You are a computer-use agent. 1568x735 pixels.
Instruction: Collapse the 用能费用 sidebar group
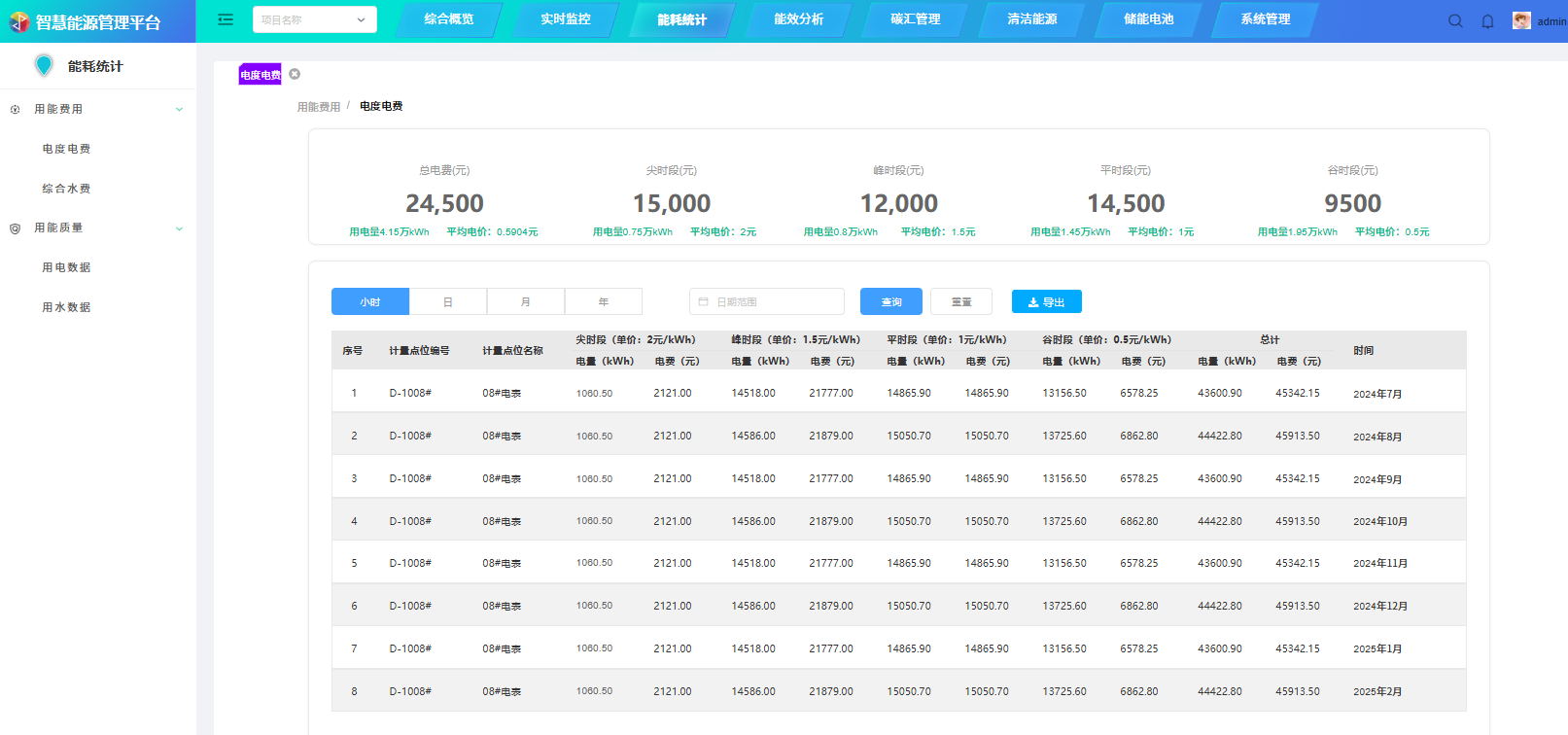pyautogui.click(x=179, y=110)
